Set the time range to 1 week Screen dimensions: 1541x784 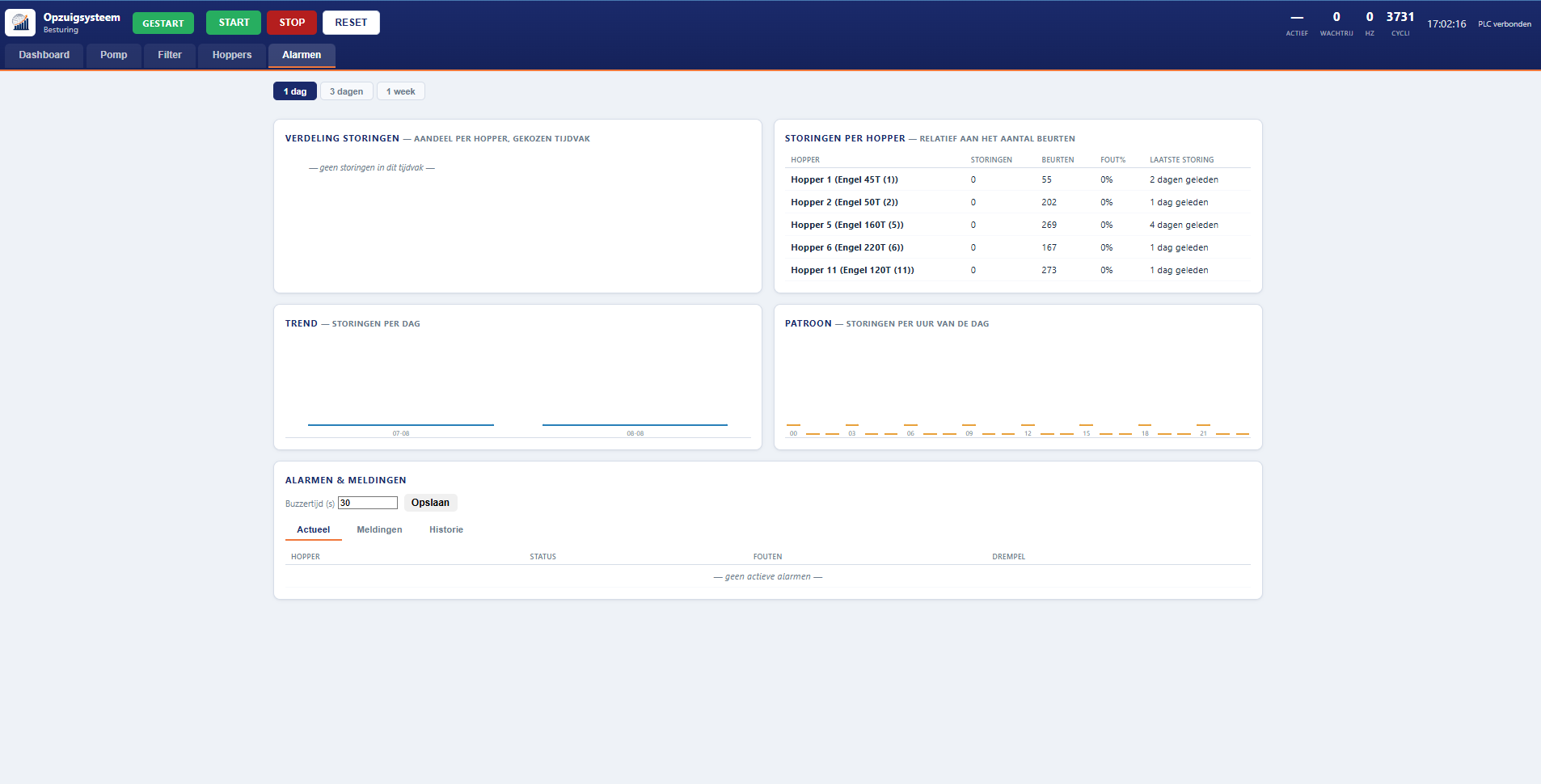tap(400, 91)
